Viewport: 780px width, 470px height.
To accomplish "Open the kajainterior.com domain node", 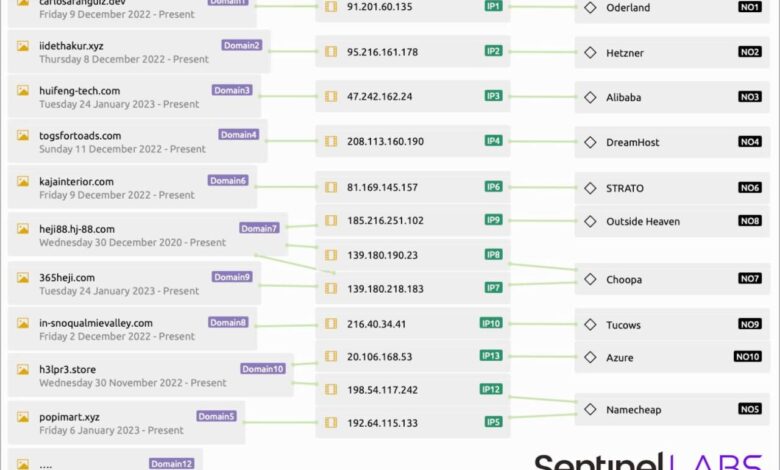I will click(76, 182).
